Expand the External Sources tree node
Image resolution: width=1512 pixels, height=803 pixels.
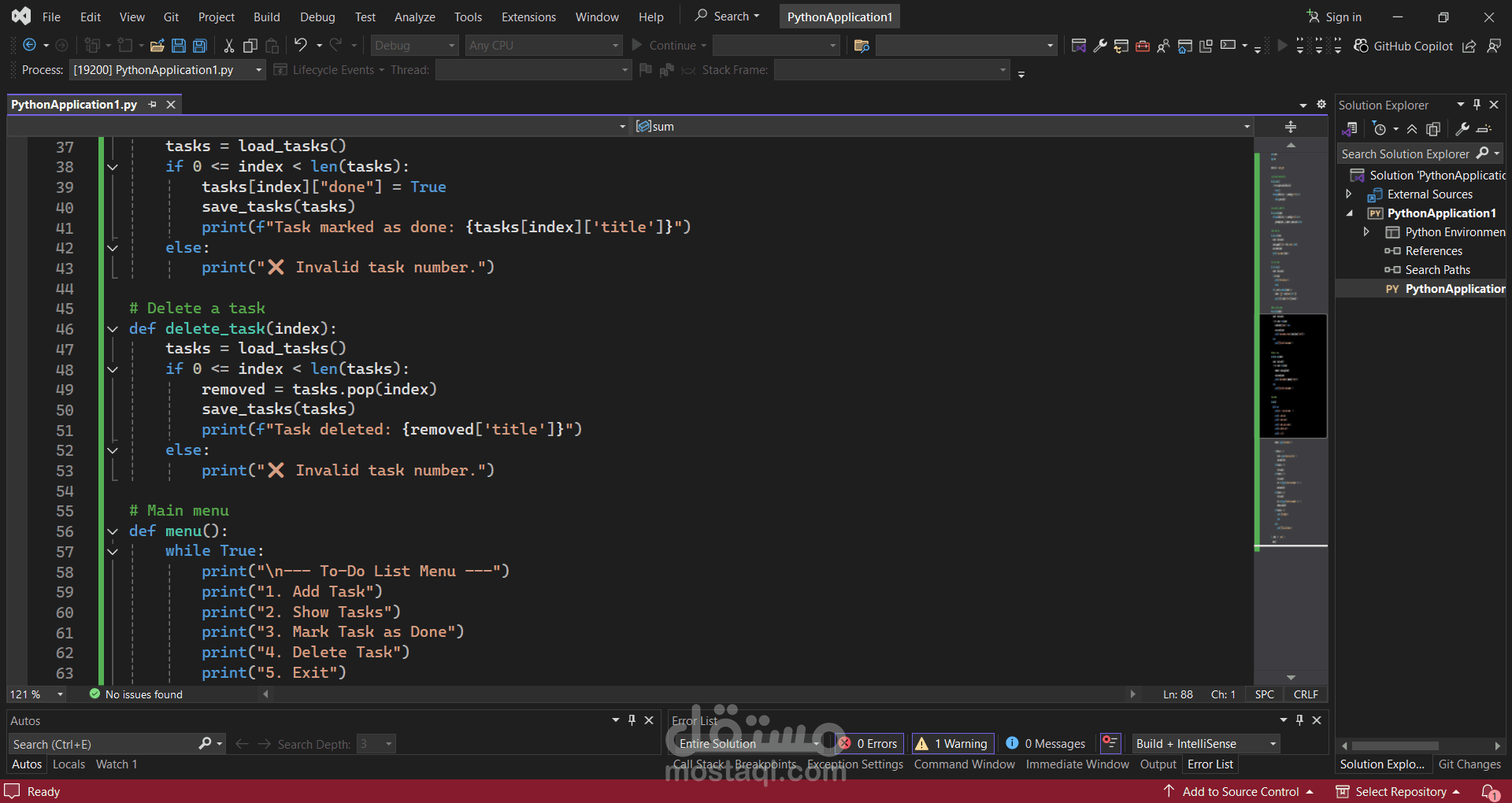1349,194
